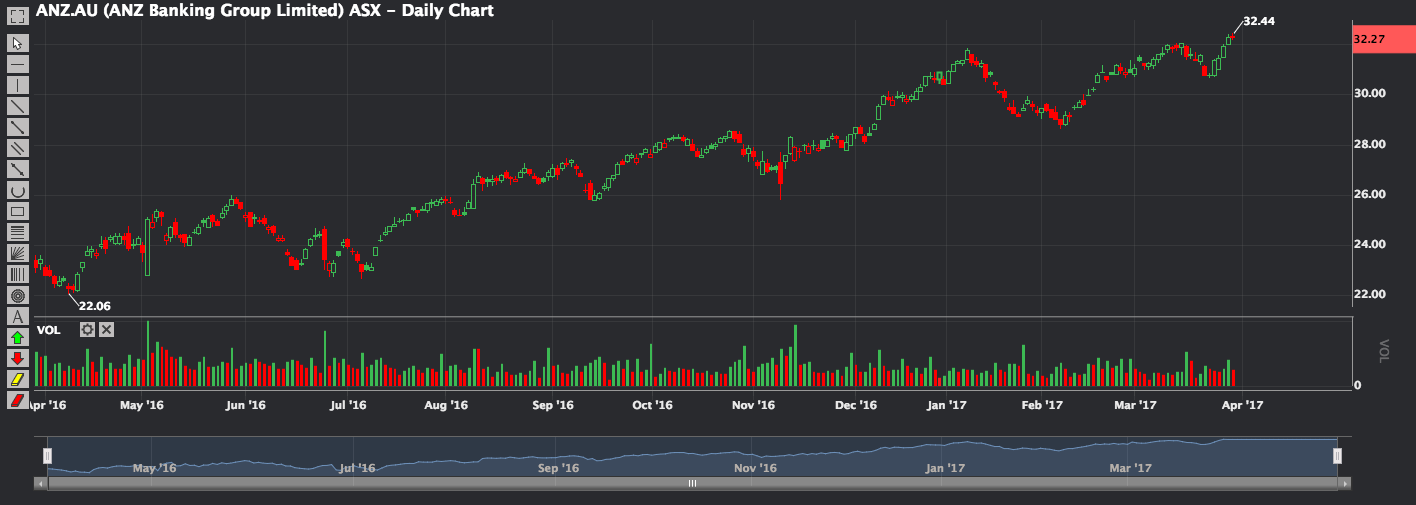The image size is (1416, 505).
Task: Click the navigator's Jan '17 label
Action: click(944, 468)
